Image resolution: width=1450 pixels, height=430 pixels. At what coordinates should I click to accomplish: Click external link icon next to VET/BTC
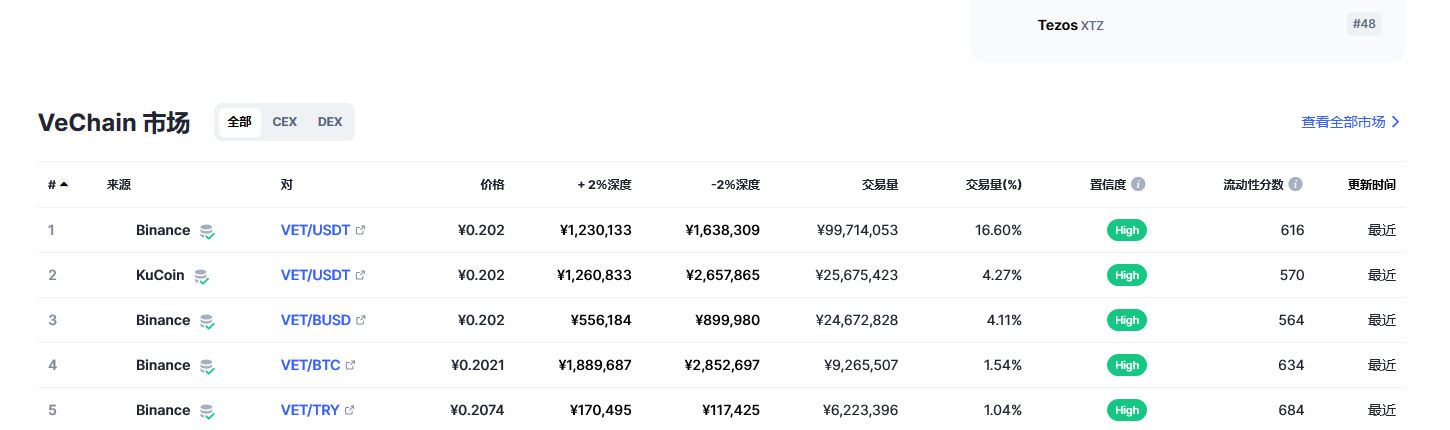(350, 365)
